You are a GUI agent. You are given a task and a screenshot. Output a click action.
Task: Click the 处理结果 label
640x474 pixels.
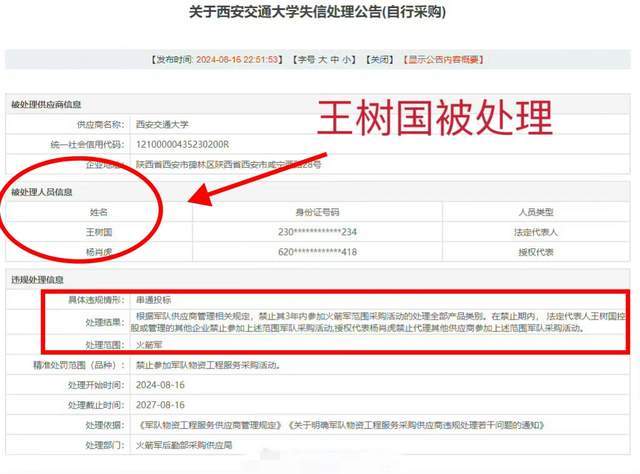coord(105,322)
